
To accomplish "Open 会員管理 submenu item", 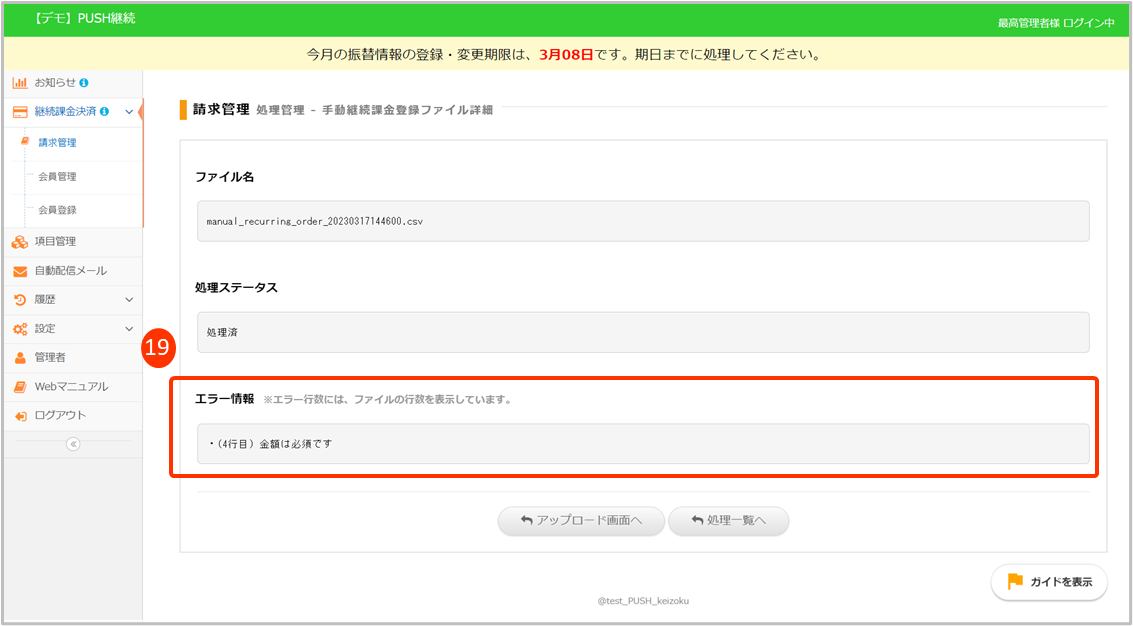I will (x=57, y=177).
